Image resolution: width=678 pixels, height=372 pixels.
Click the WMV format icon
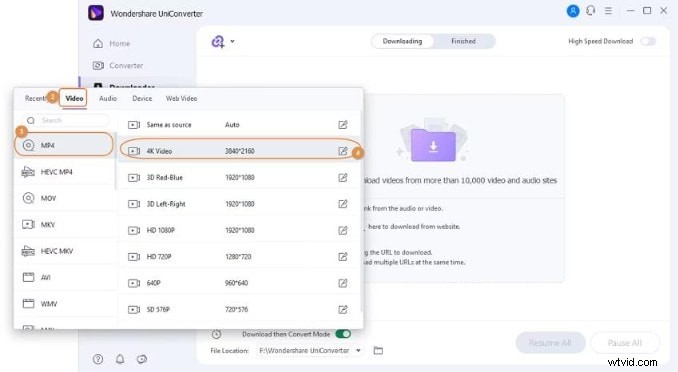(29, 304)
